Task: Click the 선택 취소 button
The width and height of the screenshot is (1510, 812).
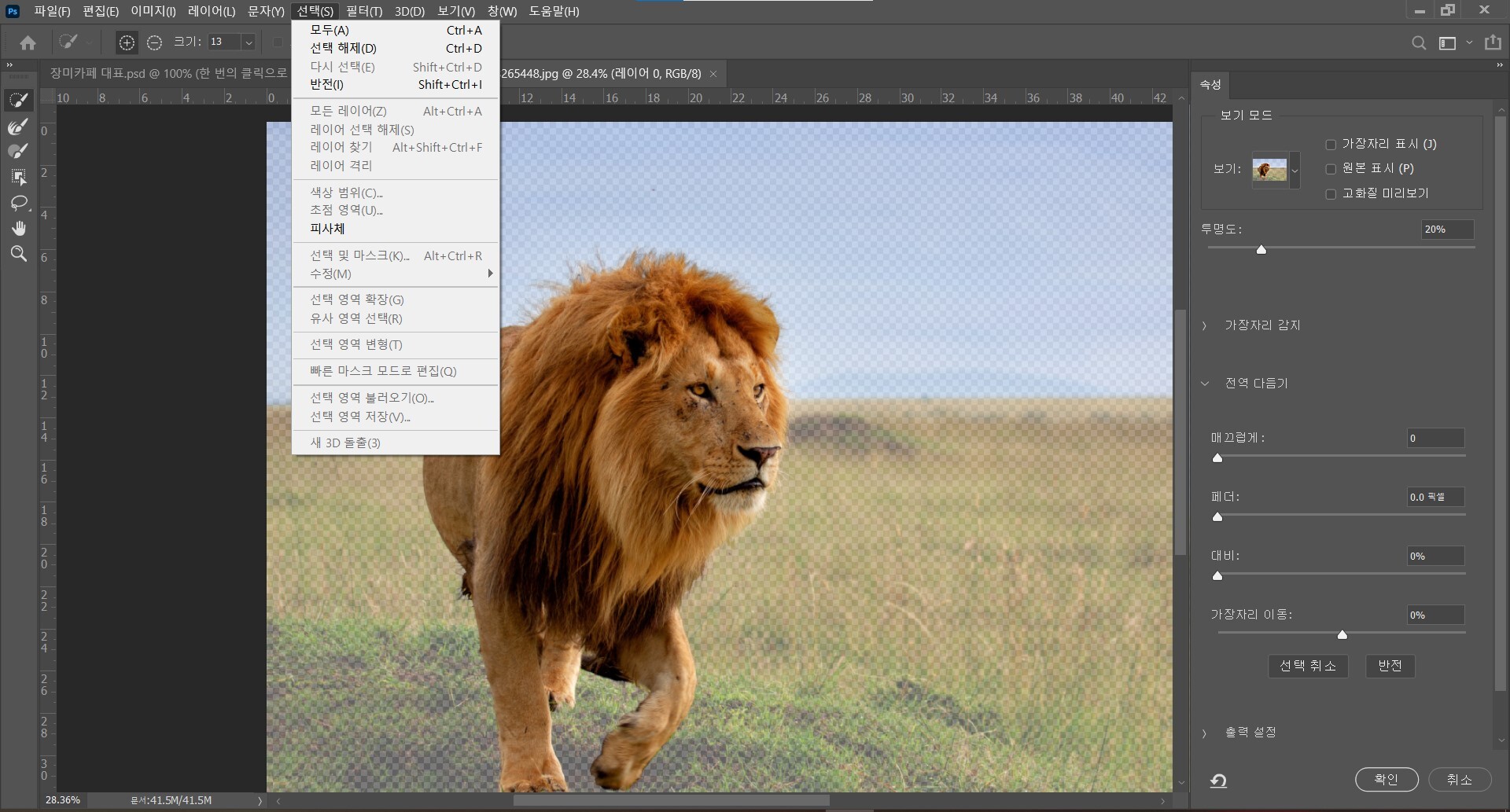Action: (1307, 666)
